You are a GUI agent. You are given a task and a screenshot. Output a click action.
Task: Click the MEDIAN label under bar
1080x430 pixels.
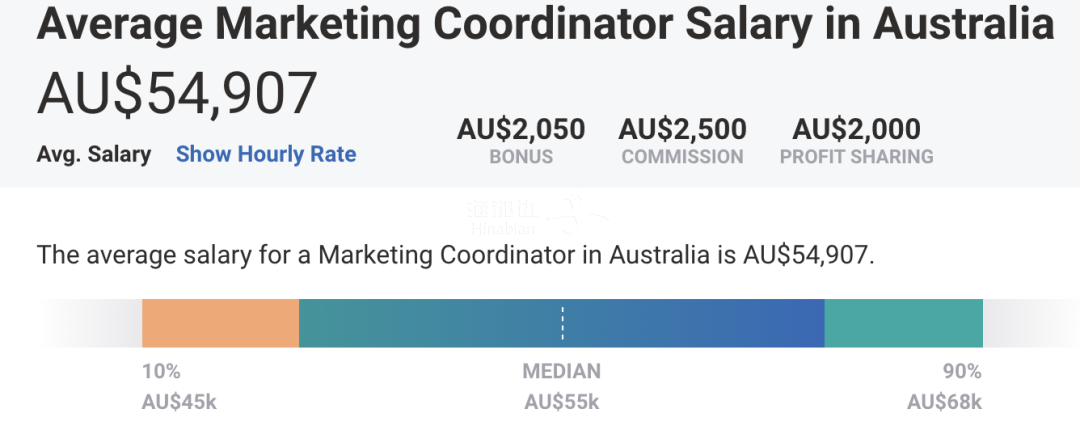(x=561, y=371)
